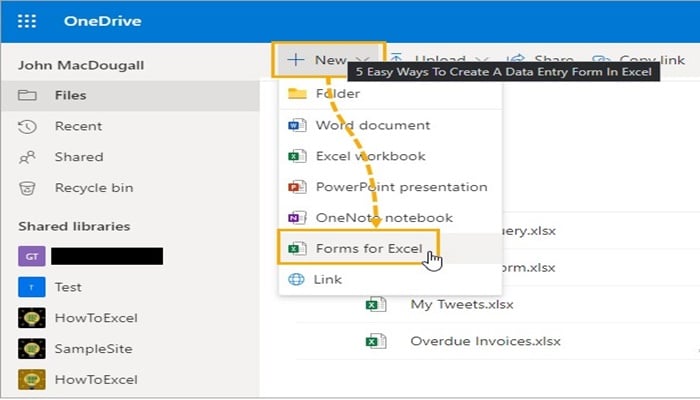This screenshot has height=400, width=700.
Task: Click the Copy link toolbar button
Action: 638,59
